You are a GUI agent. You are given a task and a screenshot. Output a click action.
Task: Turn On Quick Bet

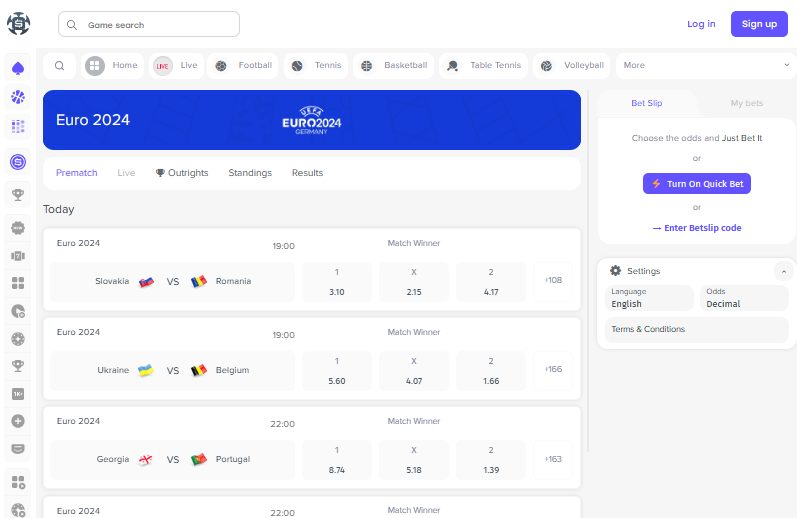(x=696, y=184)
